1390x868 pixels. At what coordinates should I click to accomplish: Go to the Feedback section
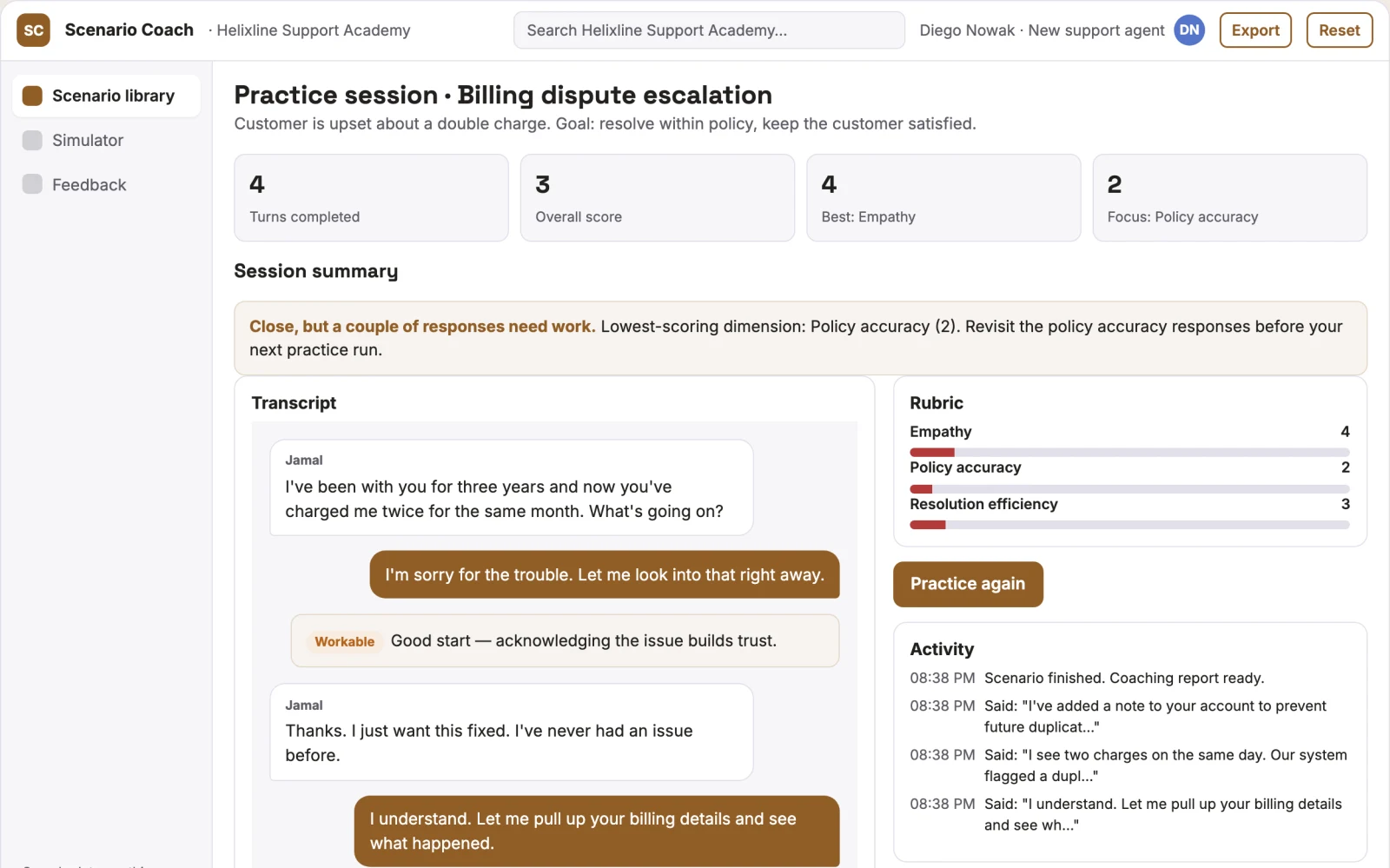106,184
